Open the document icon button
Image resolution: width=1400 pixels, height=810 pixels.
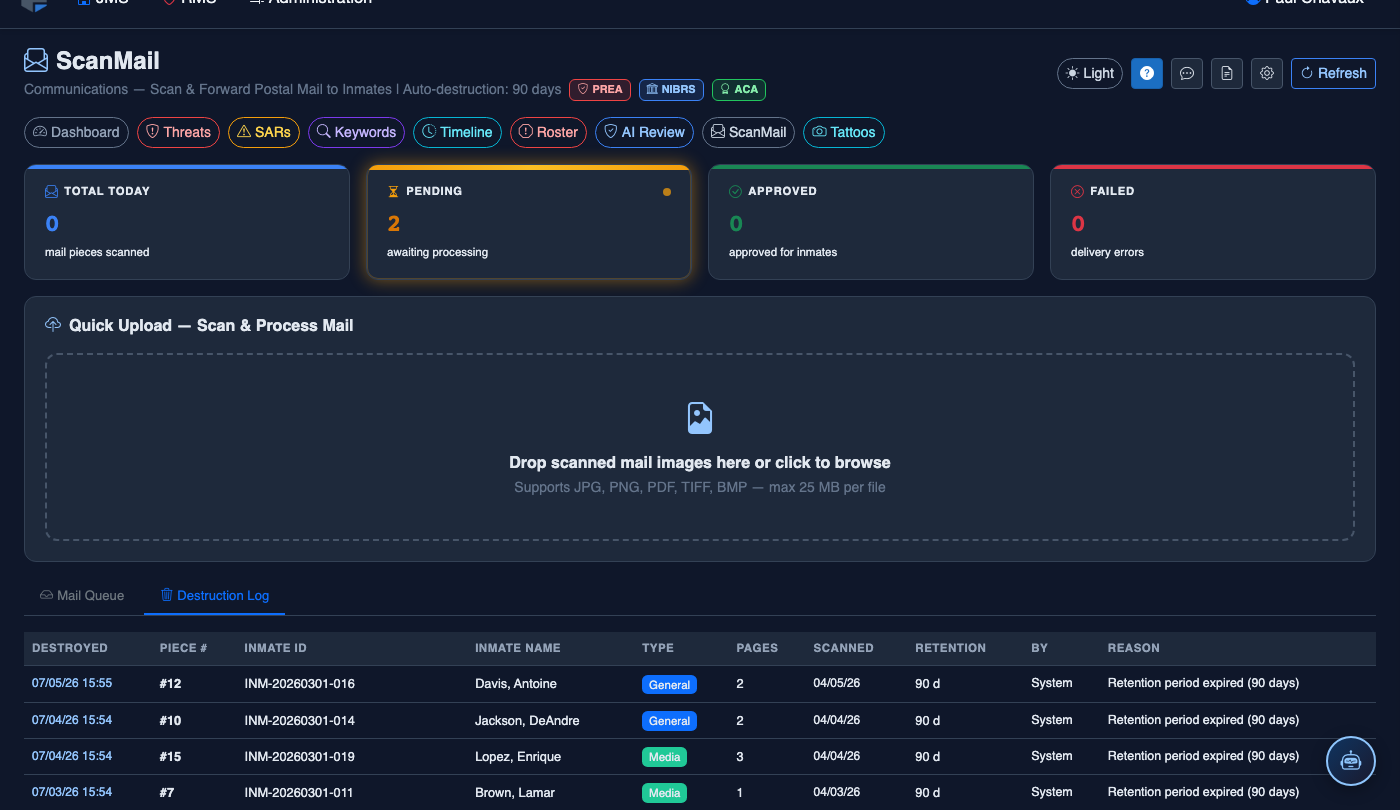pyautogui.click(x=1227, y=73)
